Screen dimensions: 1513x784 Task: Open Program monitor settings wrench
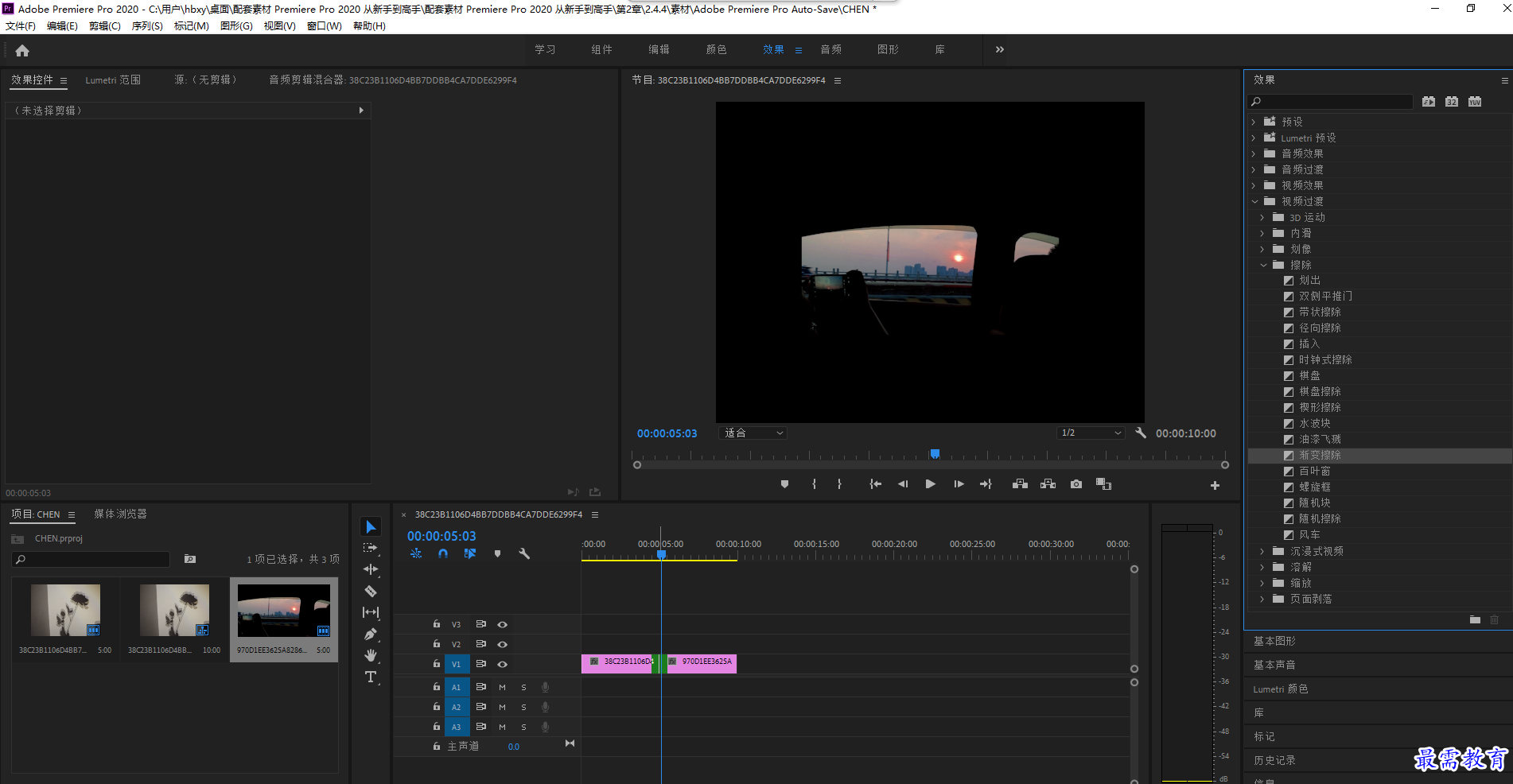[1141, 433]
